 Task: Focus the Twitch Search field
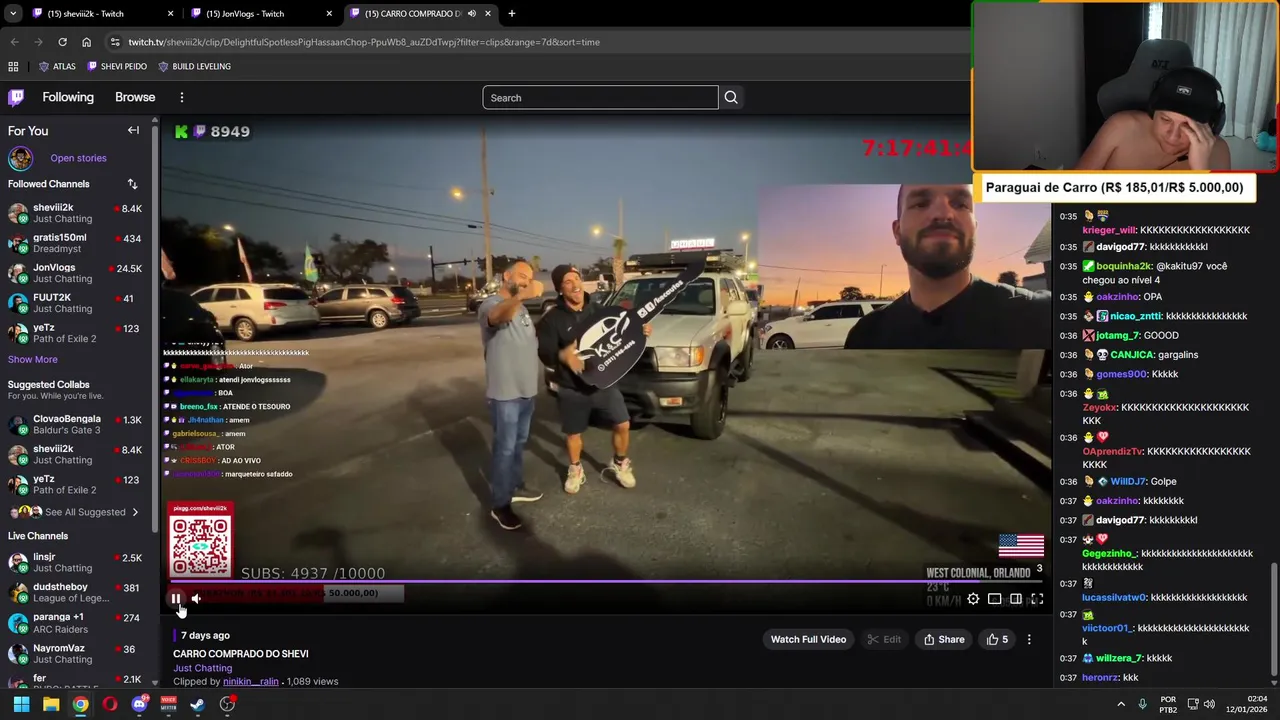coord(600,97)
